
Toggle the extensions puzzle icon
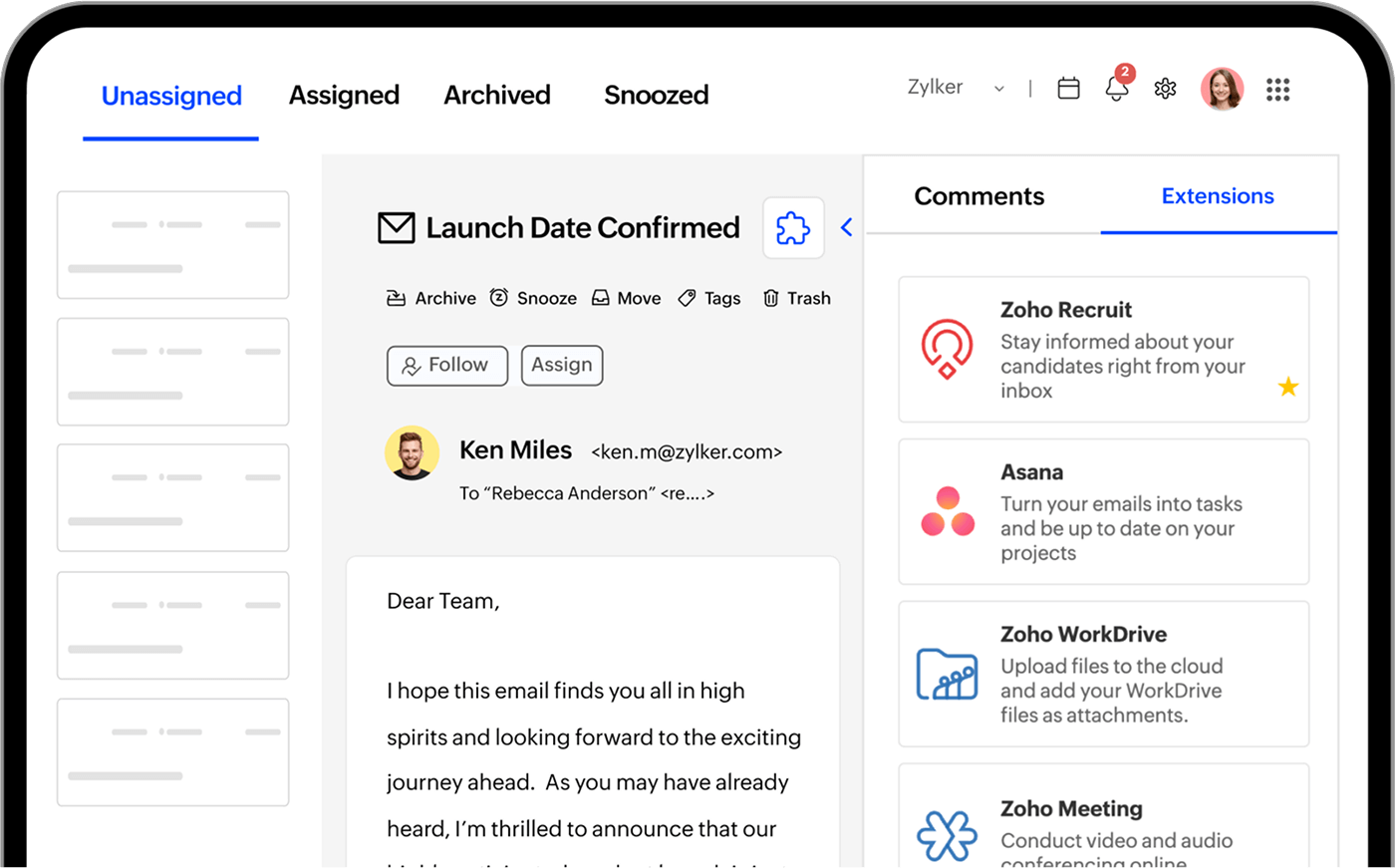[x=793, y=228]
